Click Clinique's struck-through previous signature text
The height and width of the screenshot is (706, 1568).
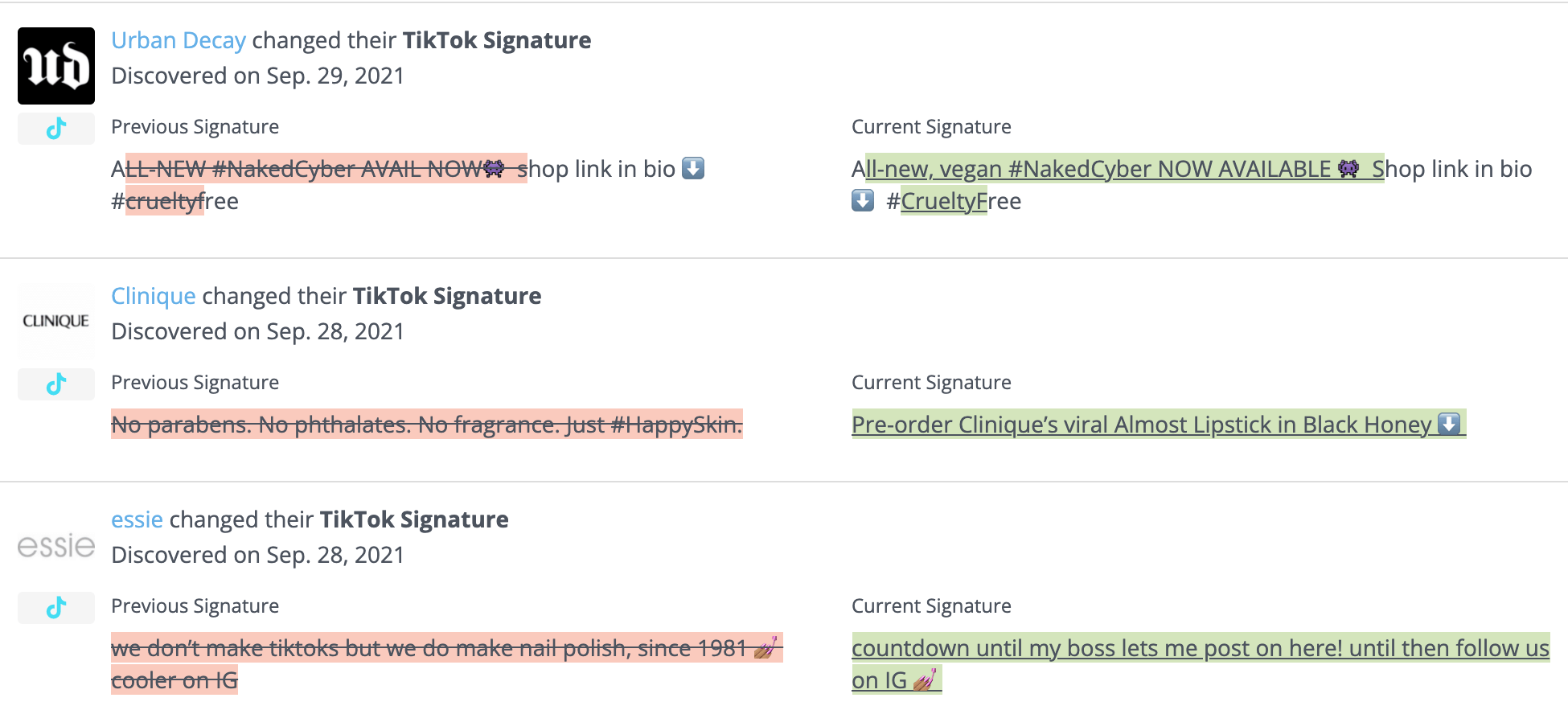click(x=426, y=425)
